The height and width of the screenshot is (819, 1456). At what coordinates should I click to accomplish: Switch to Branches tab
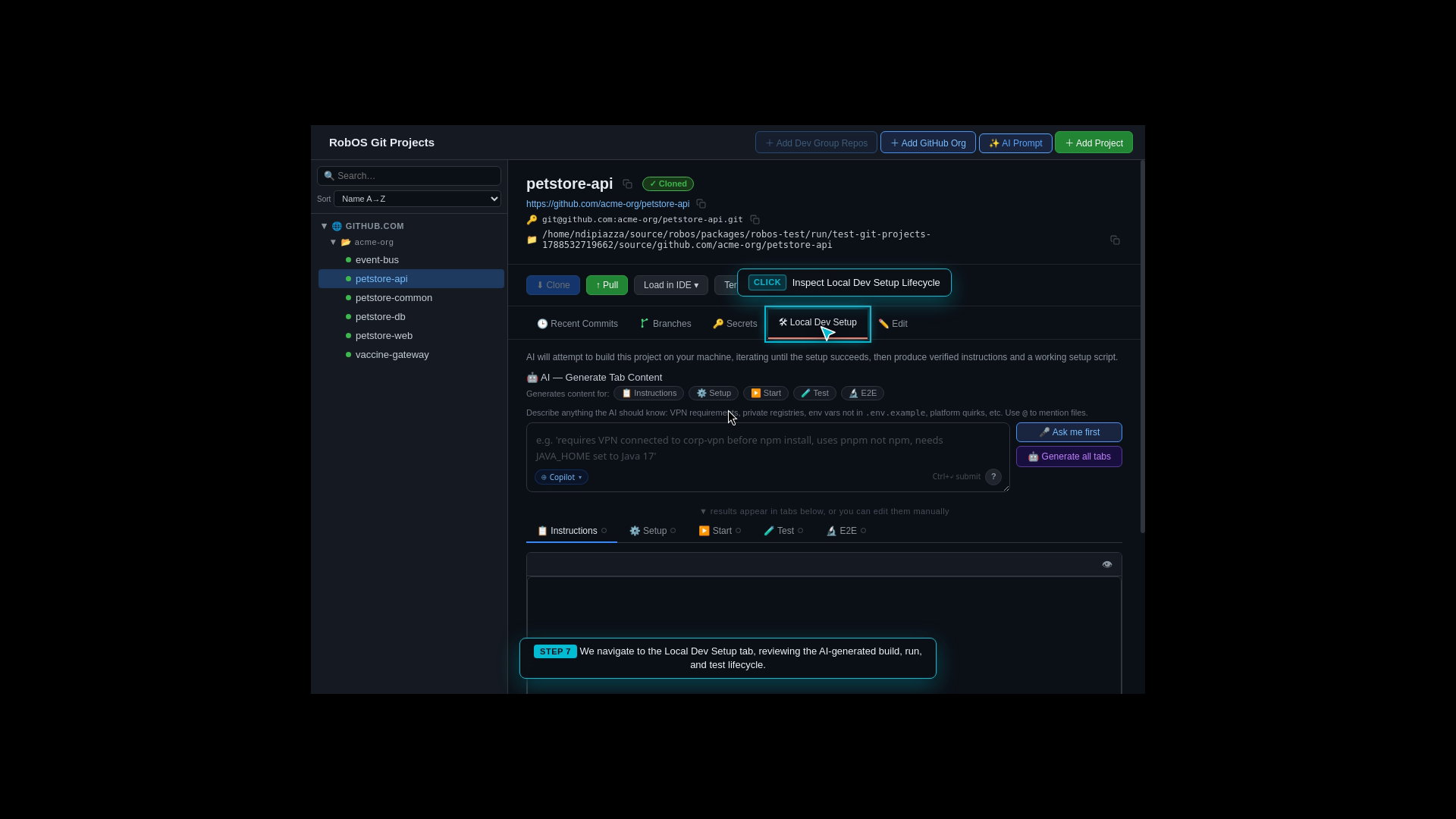pyautogui.click(x=666, y=324)
